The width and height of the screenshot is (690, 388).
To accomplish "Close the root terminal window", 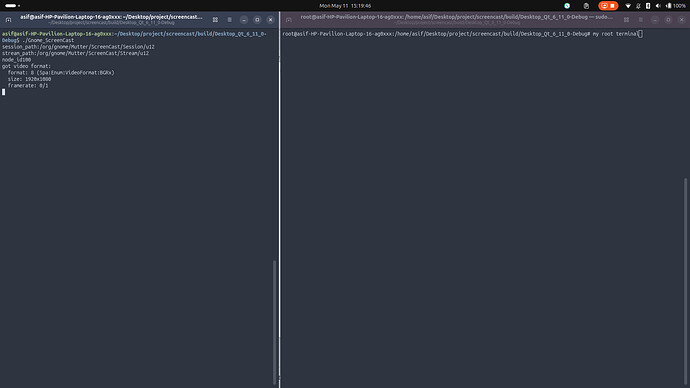I will tap(682, 20).
